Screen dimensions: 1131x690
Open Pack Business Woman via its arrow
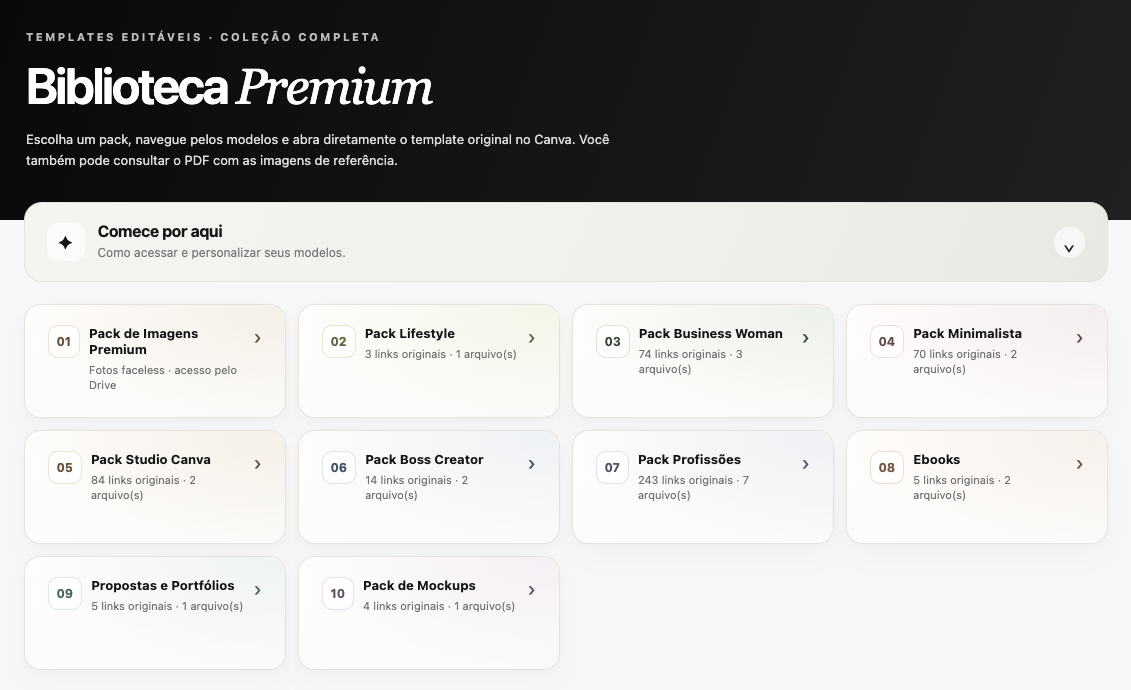(806, 338)
